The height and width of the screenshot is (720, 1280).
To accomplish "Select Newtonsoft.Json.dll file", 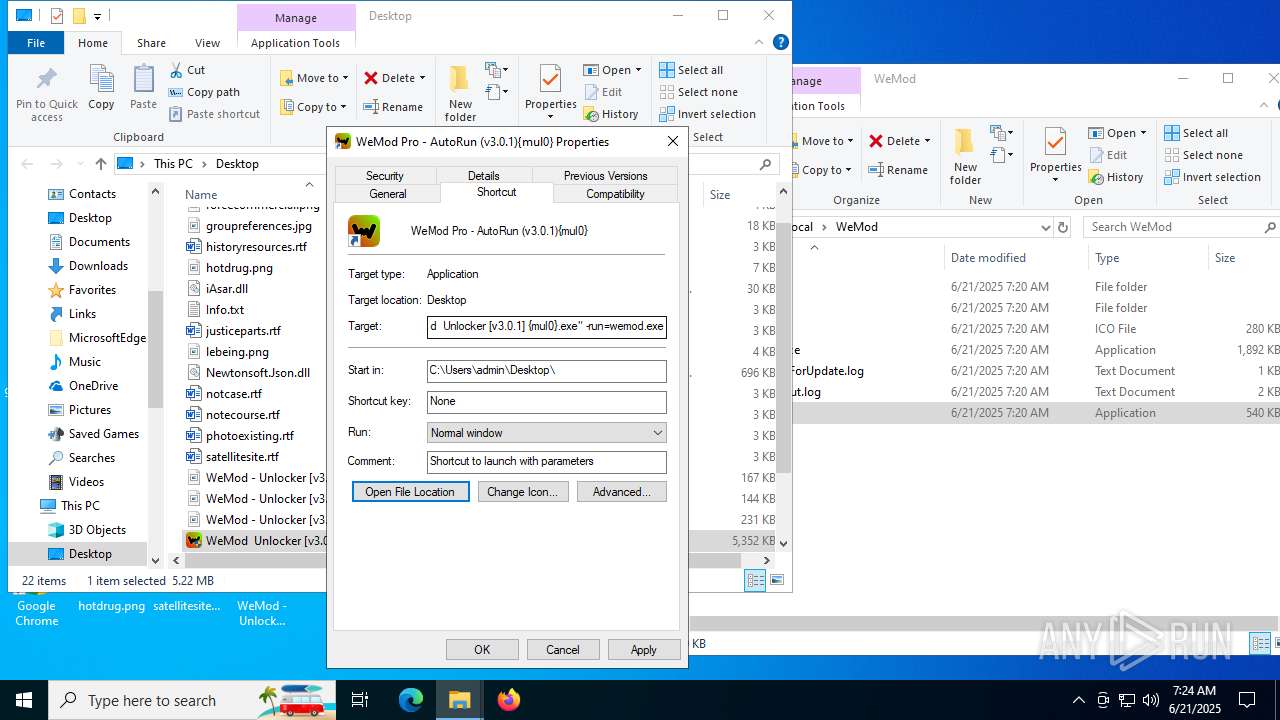I will [x=257, y=373].
